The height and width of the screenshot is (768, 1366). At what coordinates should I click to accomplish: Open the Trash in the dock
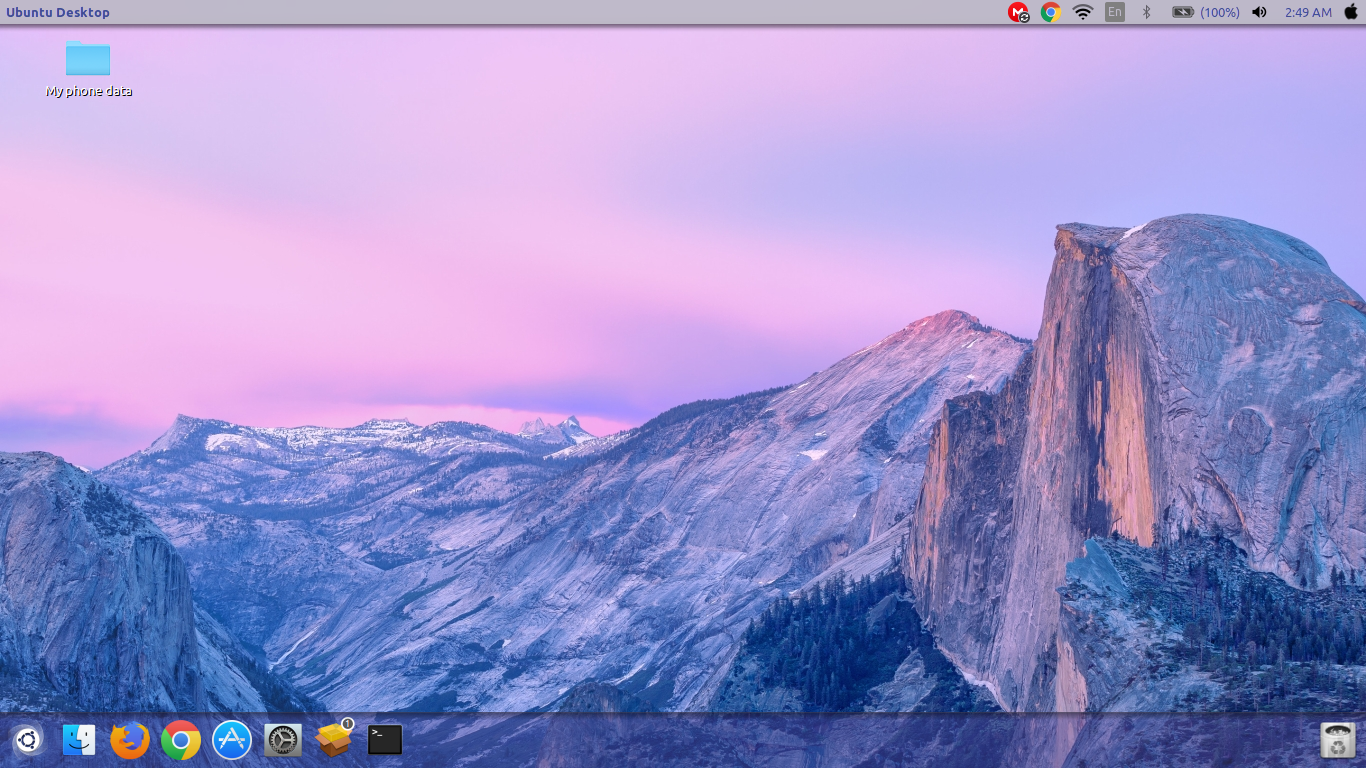1337,741
